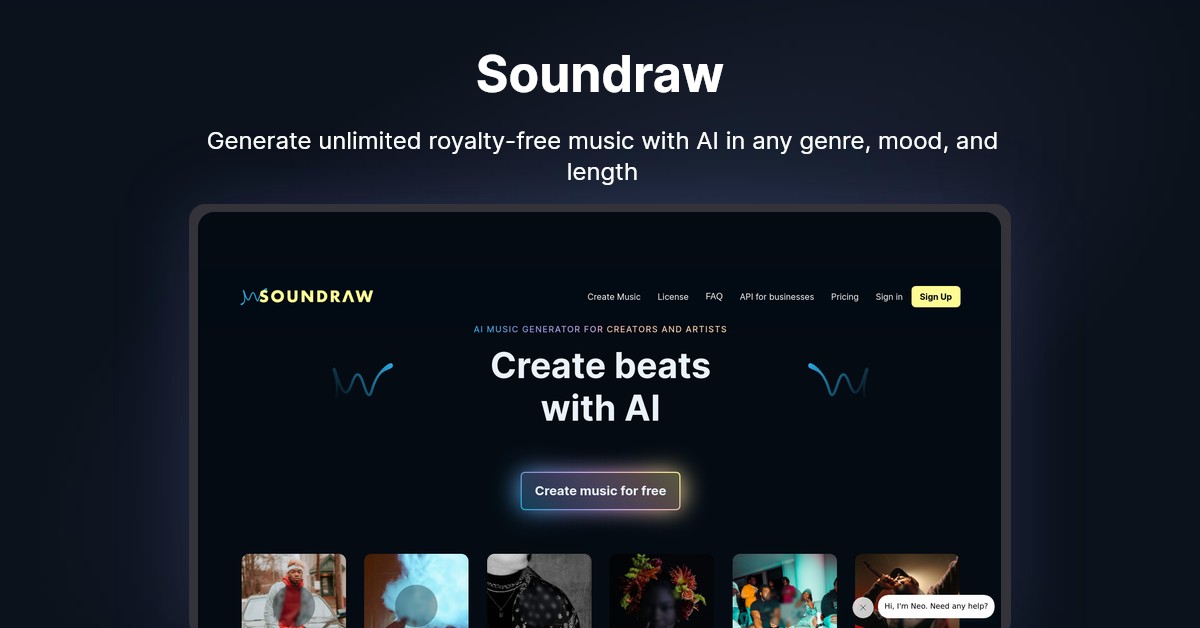Screen dimensions: 1200x628
Task: Open the Create Music nav item
Action: [x=614, y=297]
